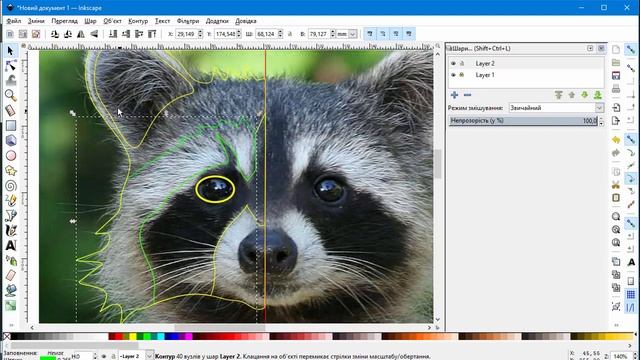Select the Rectangle tool

(11, 125)
